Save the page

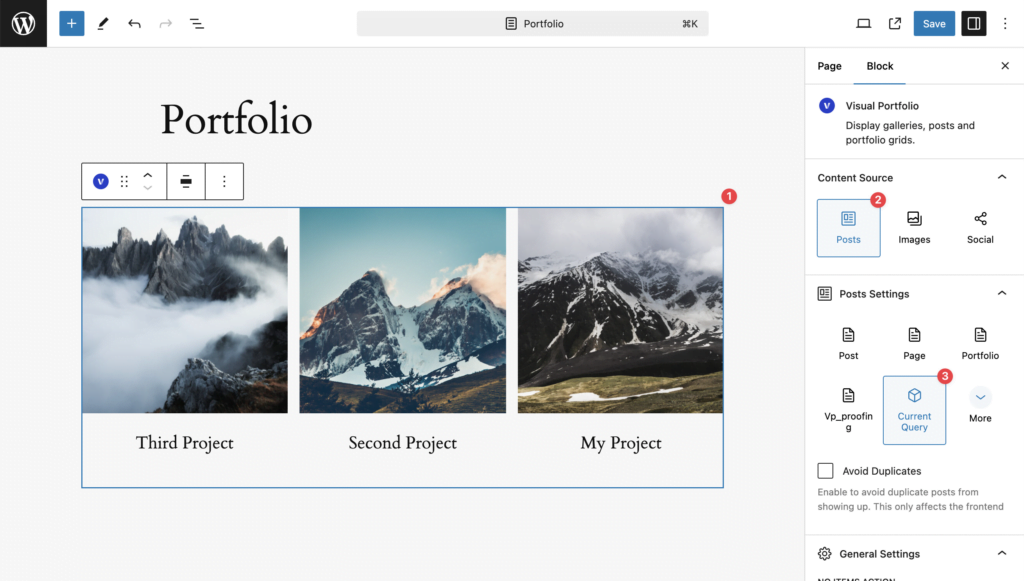tap(934, 24)
